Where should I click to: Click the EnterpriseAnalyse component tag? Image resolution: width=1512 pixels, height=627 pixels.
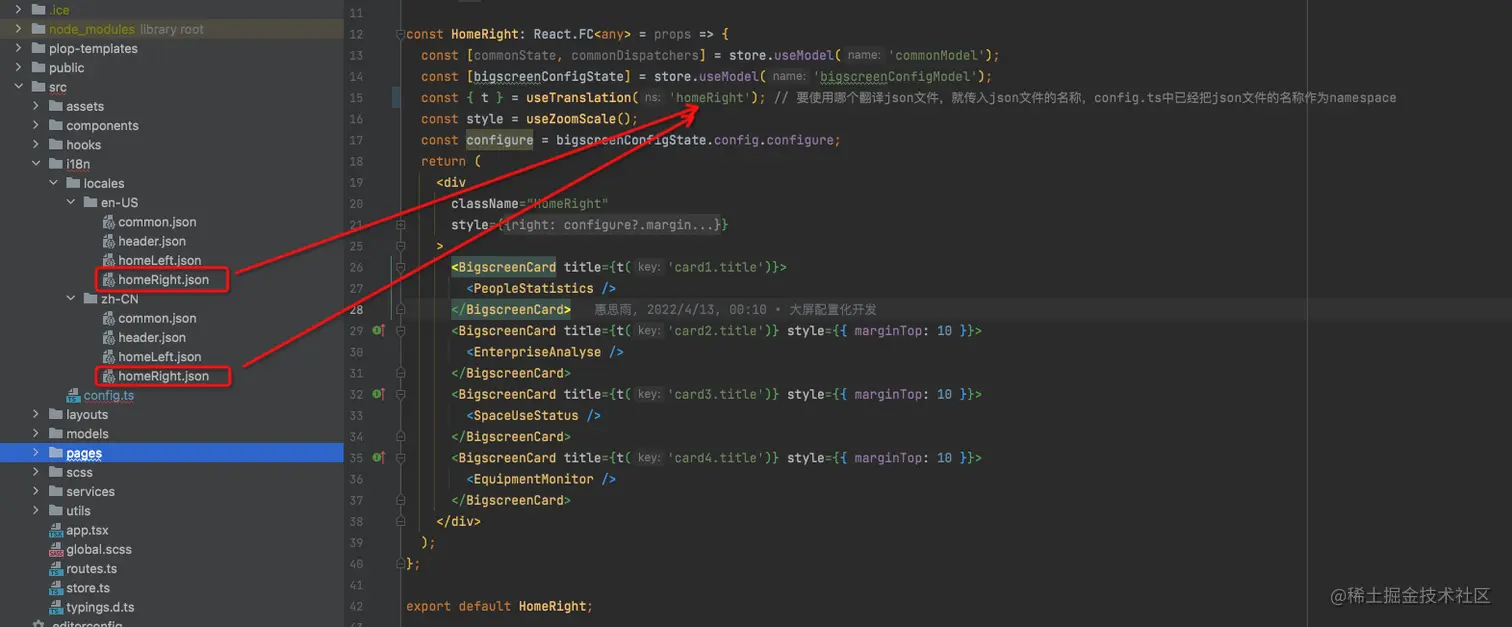[545, 352]
